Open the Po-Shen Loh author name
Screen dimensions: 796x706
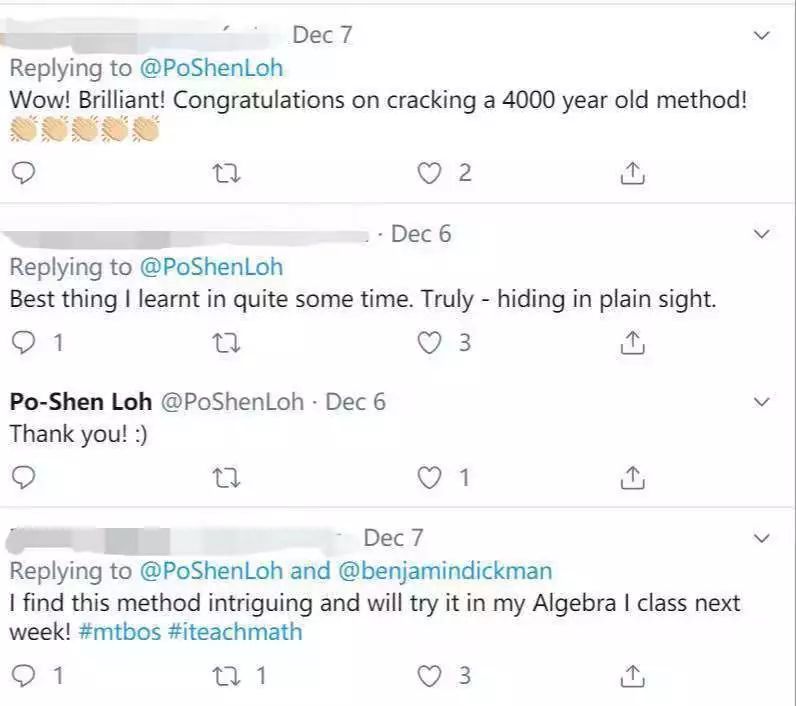tap(81, 402)
